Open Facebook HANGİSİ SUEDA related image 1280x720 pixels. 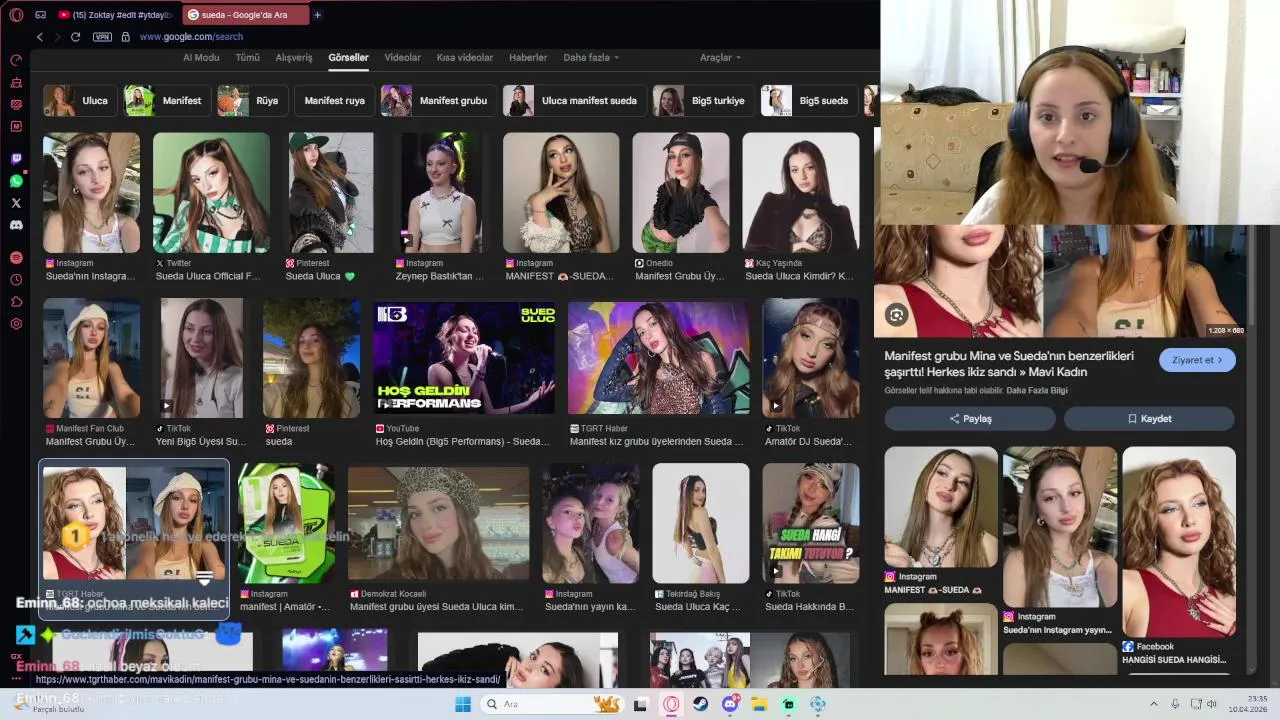click(1179, 540)
